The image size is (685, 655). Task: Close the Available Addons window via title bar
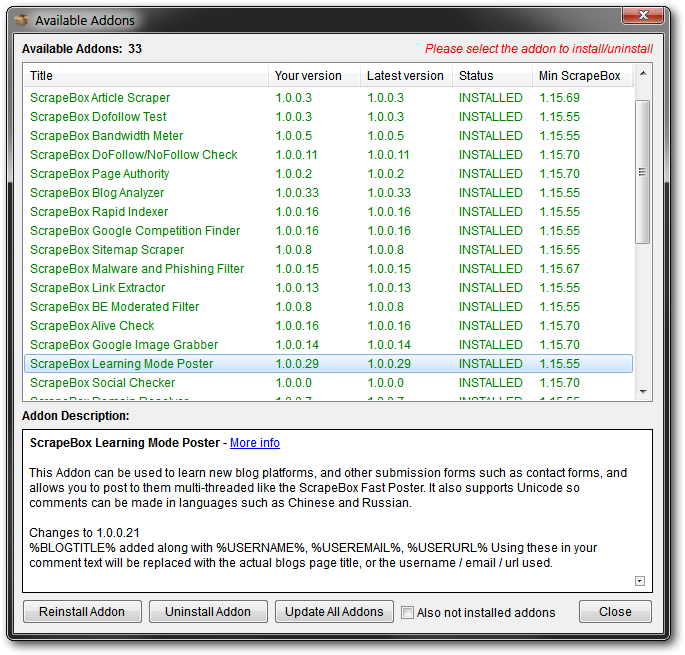[x=641, y=17]
